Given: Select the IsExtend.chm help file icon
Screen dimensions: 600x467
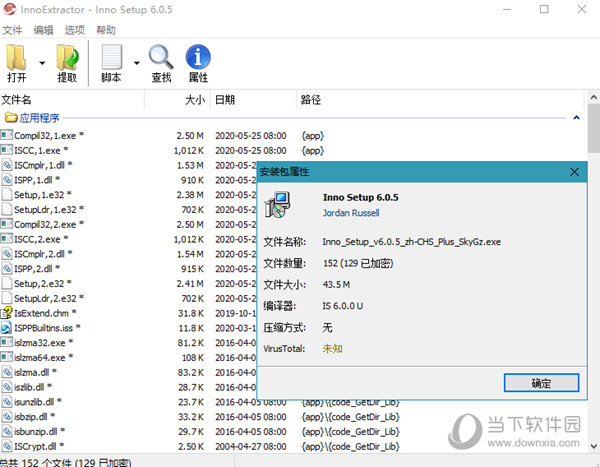Looking at the screenshot, I should tap(7, 313).
